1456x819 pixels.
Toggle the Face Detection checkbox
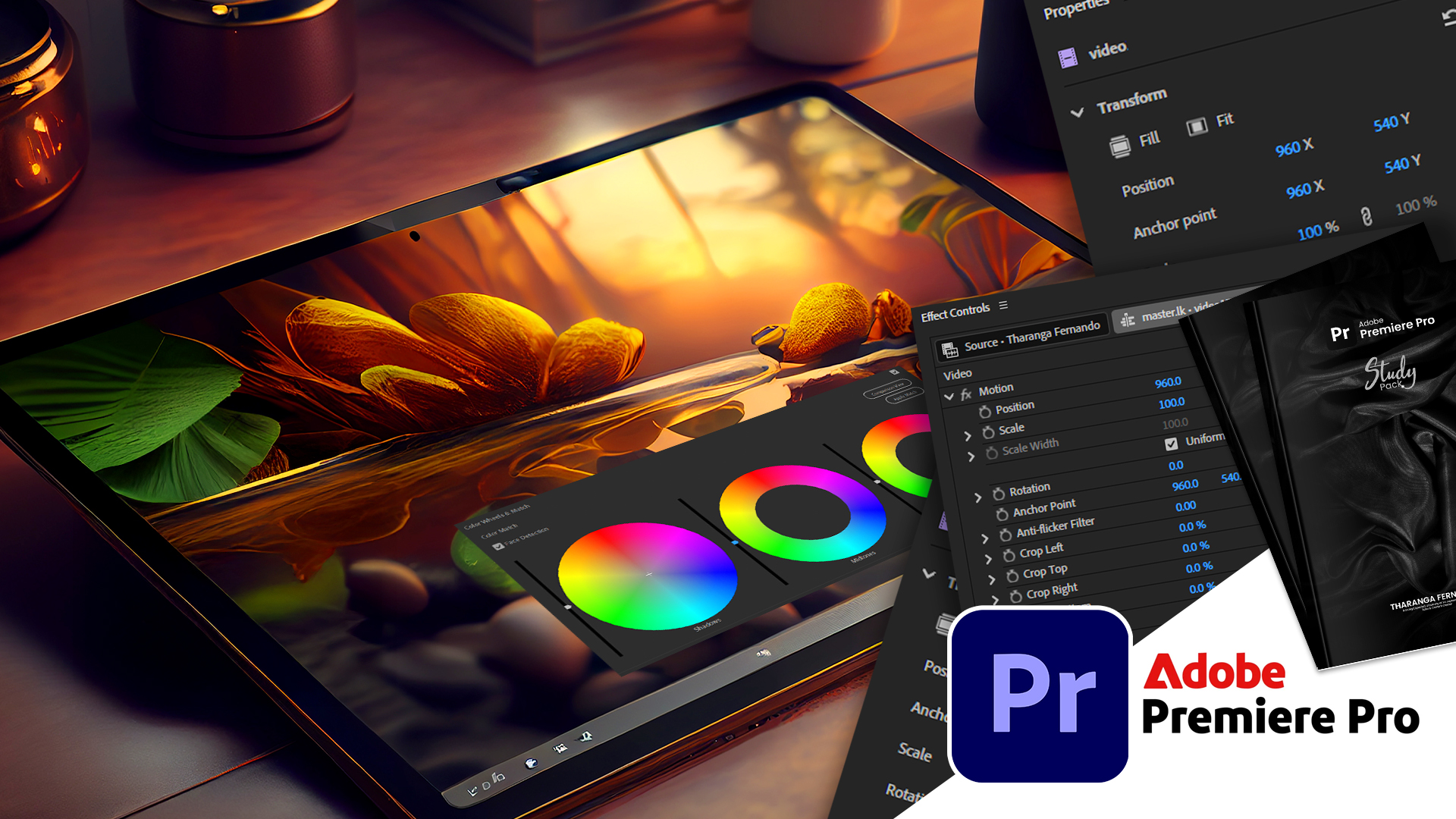point(498,546)
